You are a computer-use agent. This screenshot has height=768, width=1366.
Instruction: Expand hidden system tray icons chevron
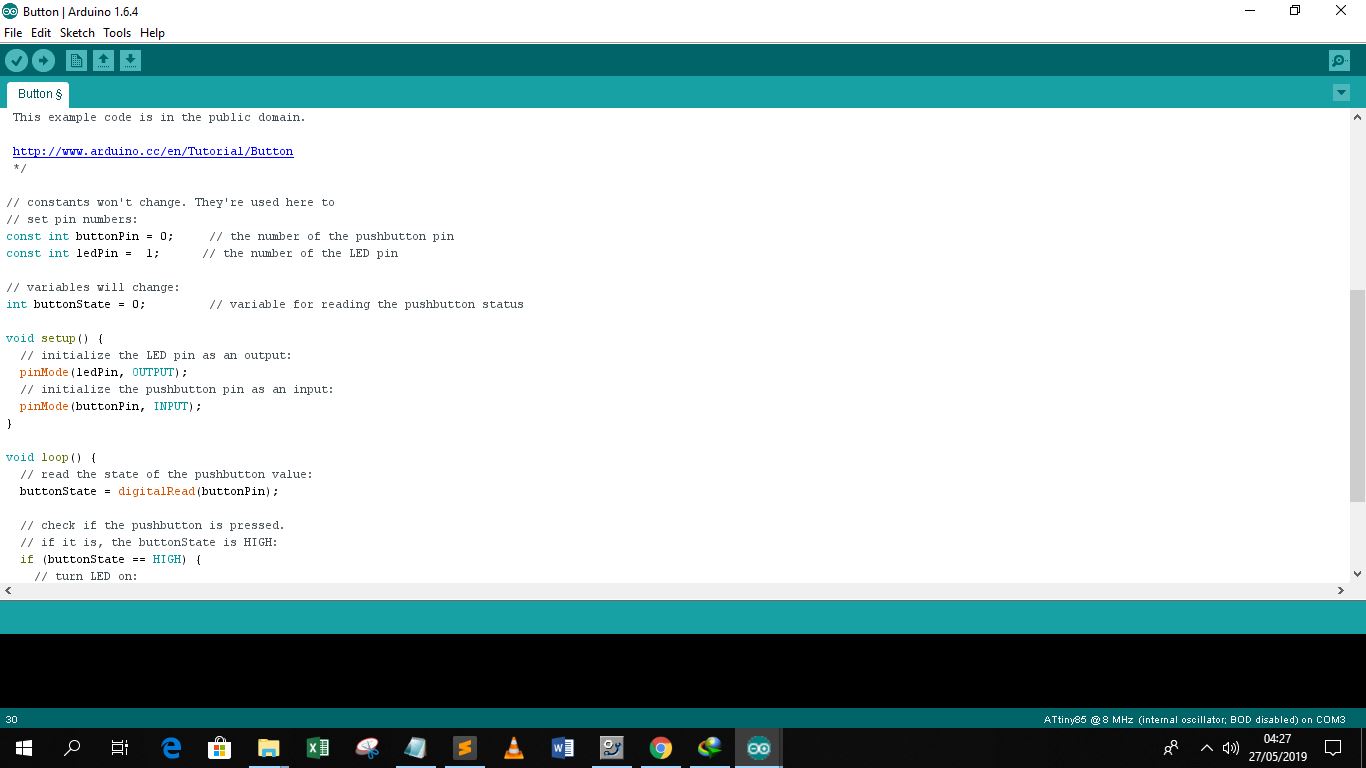tap(1206, 748)
